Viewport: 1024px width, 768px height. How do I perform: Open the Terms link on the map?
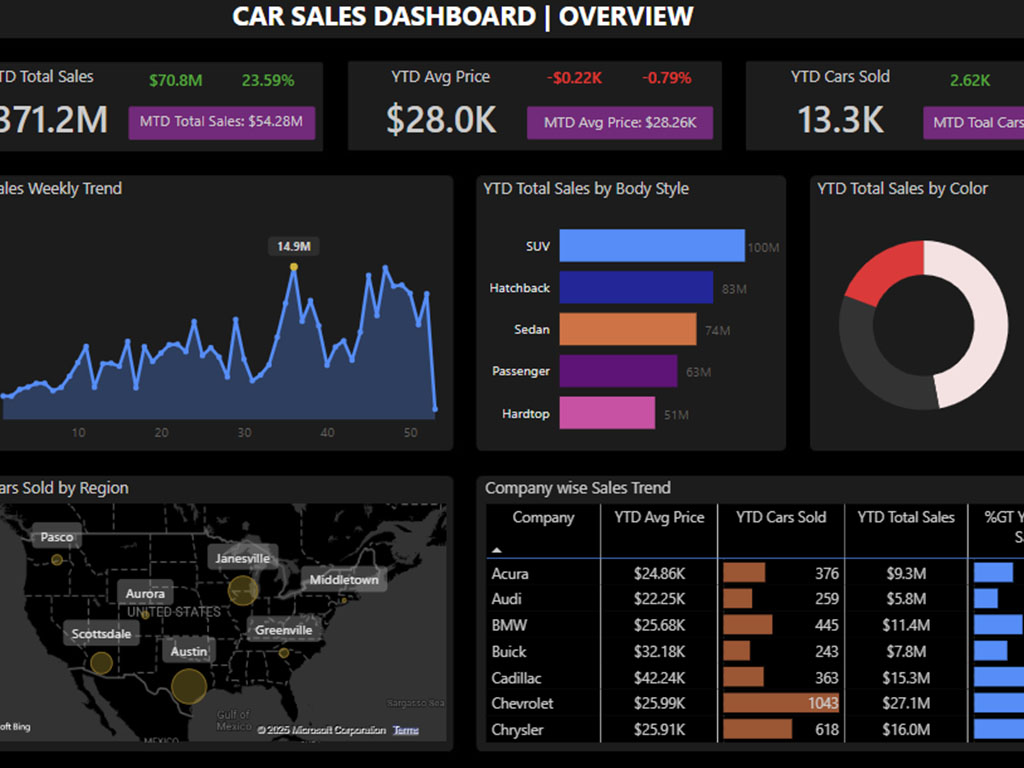click(x=406, y=730)
